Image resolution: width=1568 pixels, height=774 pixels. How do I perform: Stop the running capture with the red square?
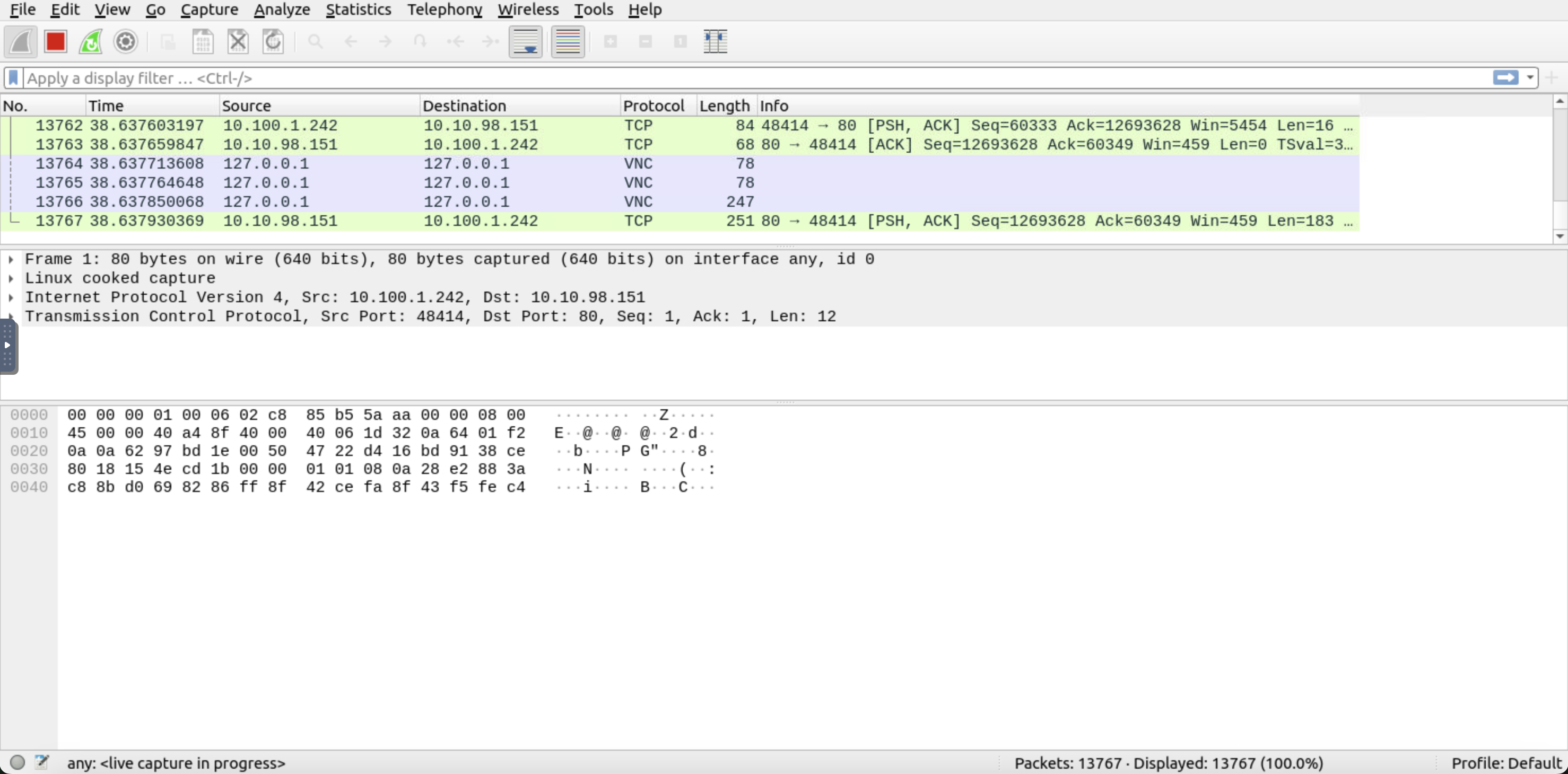[x=55, y=42]
